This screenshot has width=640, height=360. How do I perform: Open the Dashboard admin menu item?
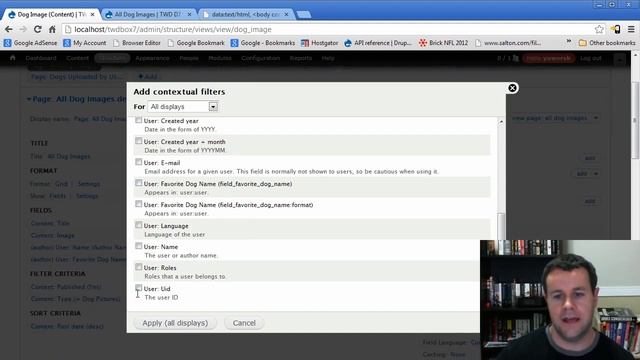point(41,58)
